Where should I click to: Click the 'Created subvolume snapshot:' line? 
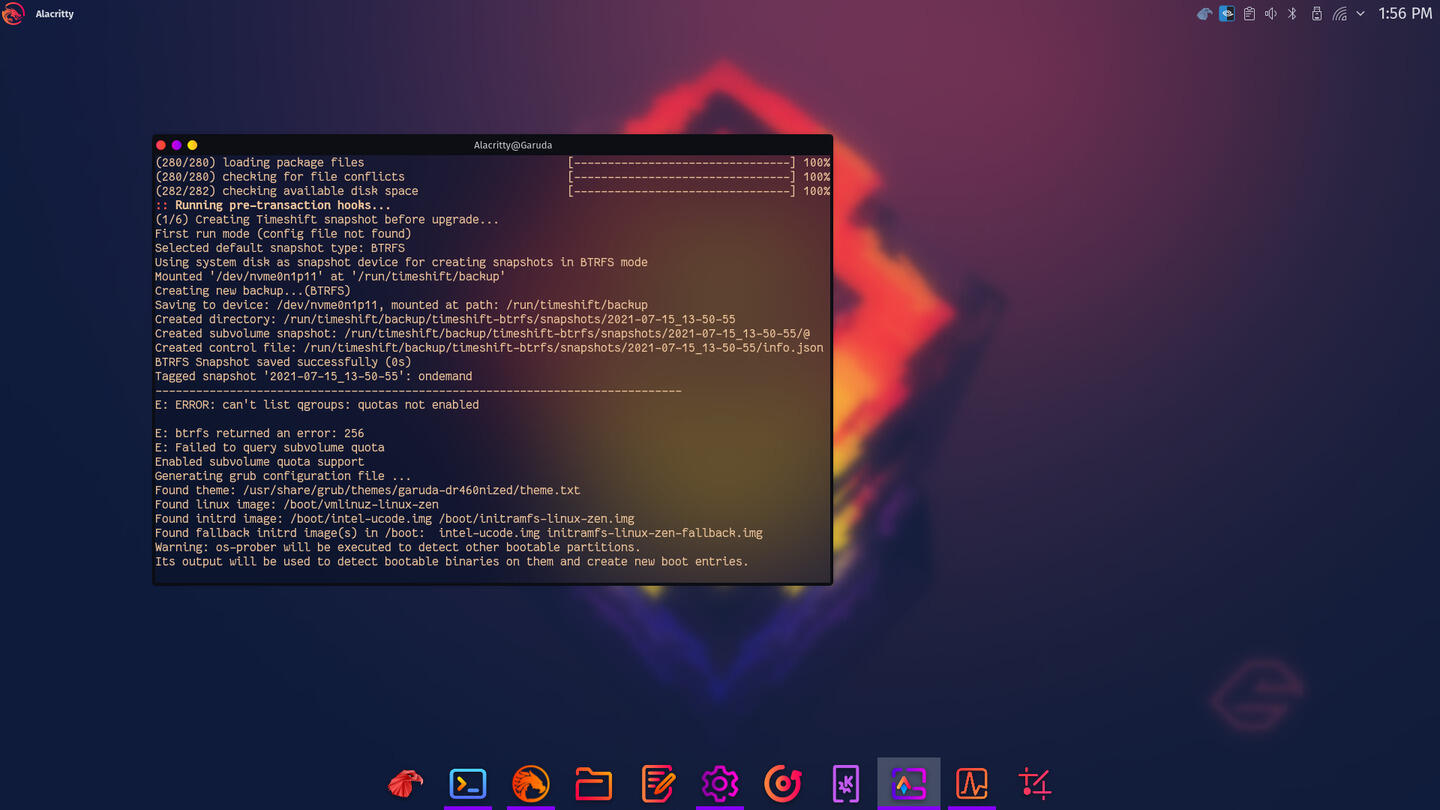pos(482,333)
